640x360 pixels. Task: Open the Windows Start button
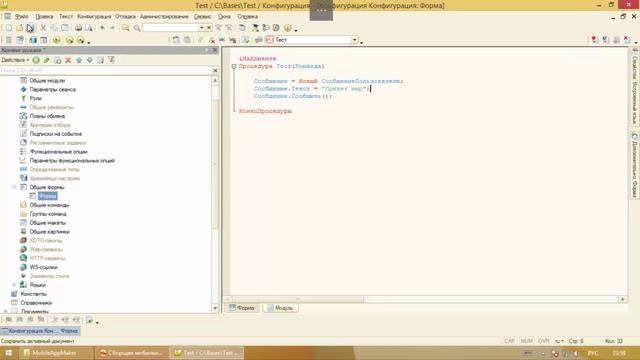click(x=9, y=353)
